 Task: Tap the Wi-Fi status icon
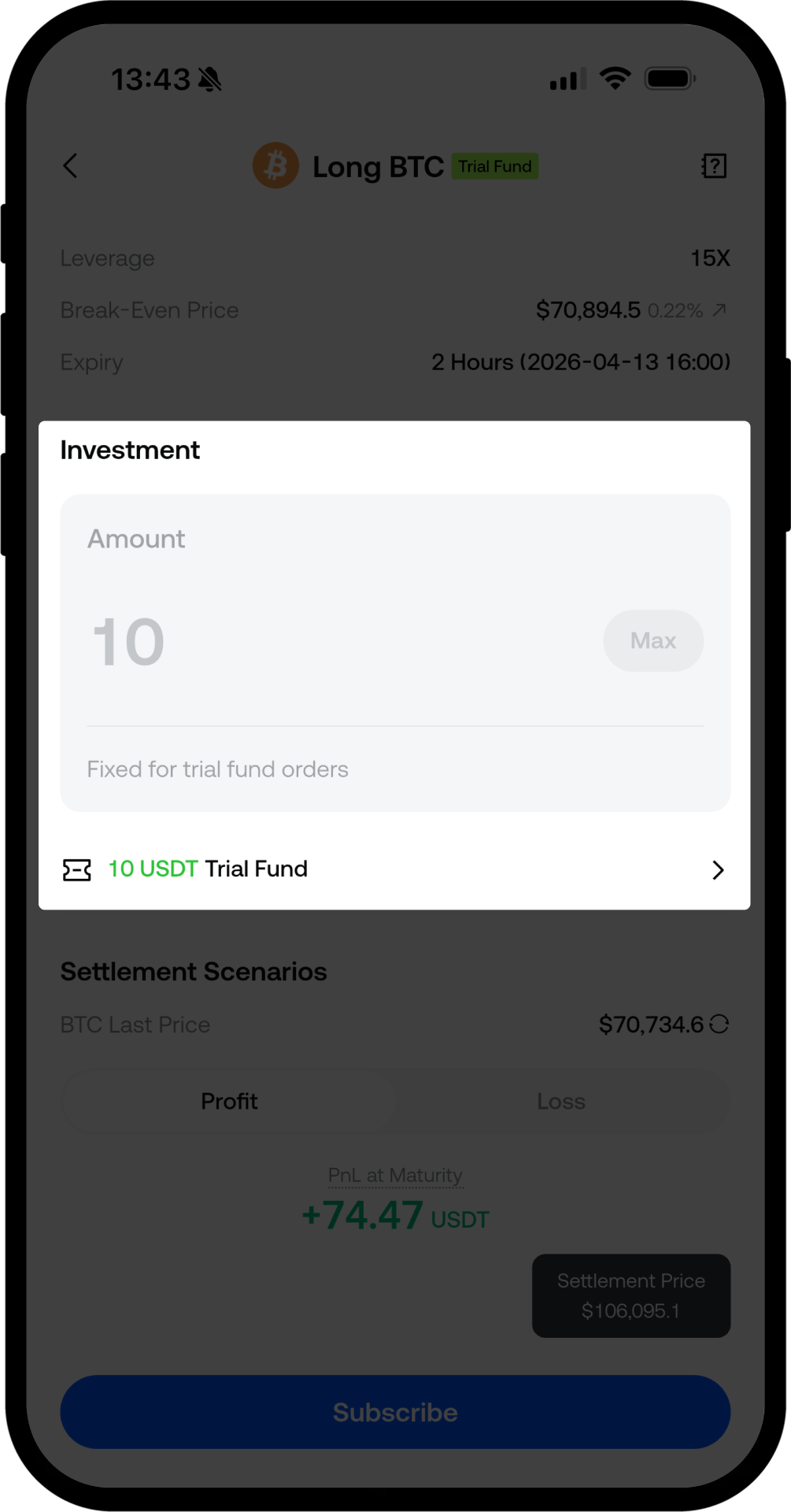click(615, 79)
